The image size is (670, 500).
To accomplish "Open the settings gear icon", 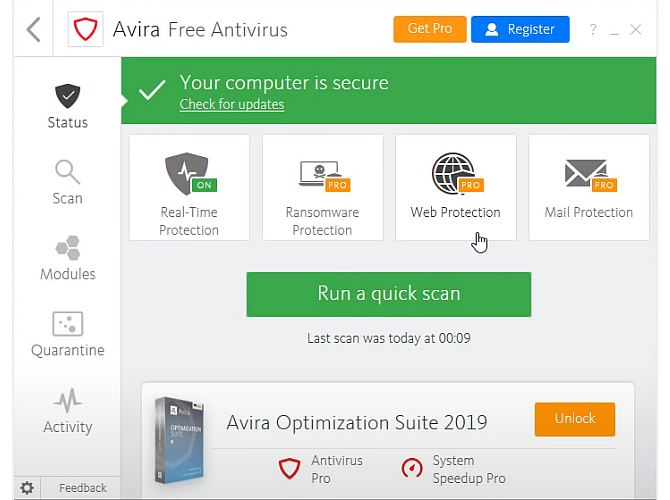I will [x=27, y=488].
